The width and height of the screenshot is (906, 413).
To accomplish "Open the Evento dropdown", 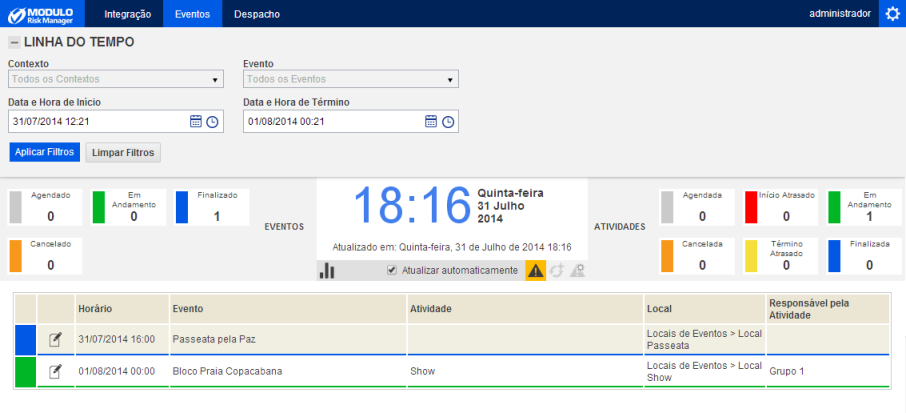I will (351, 79).
